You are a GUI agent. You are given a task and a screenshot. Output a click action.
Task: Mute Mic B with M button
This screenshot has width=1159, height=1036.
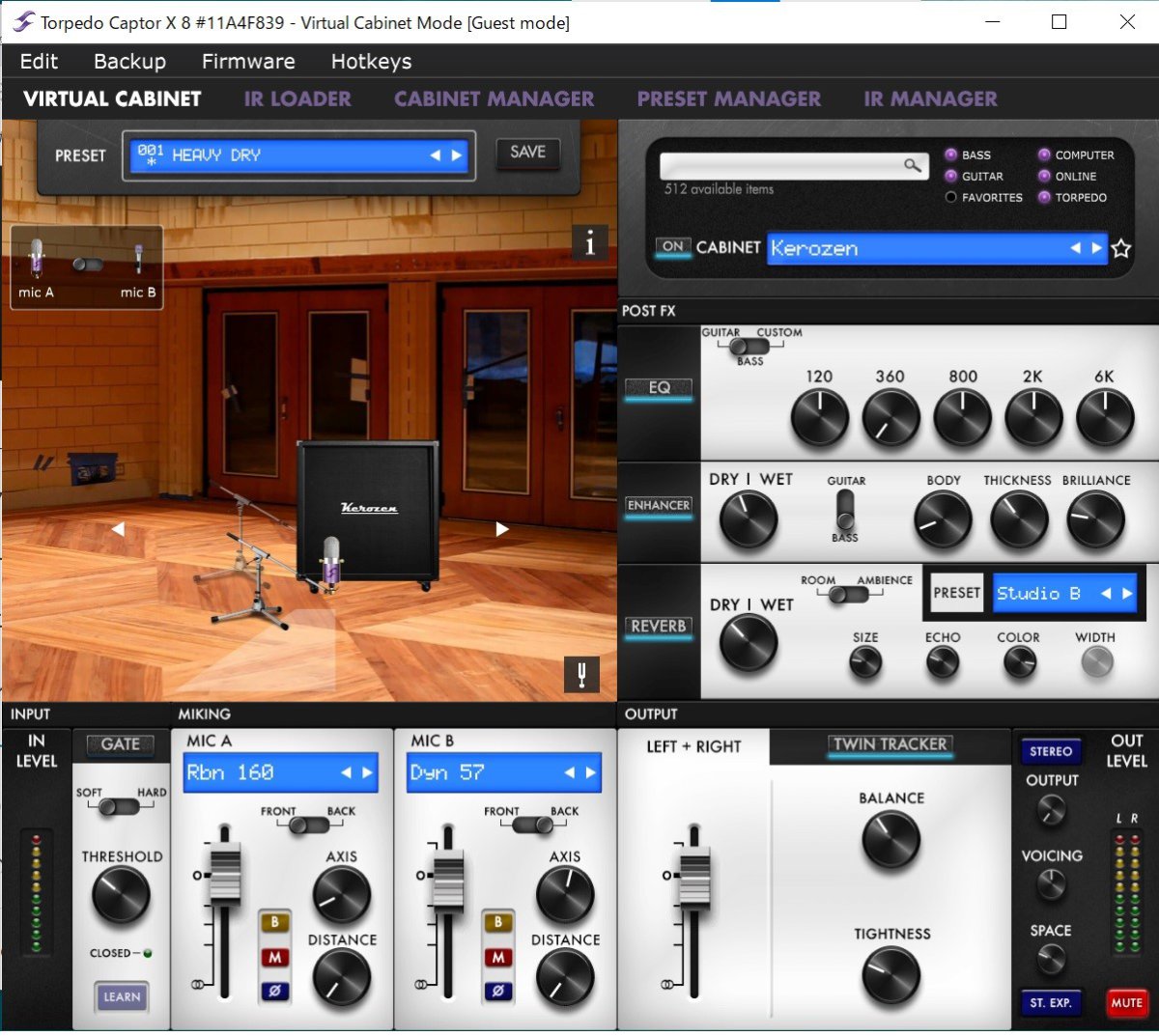click(497, 957)
